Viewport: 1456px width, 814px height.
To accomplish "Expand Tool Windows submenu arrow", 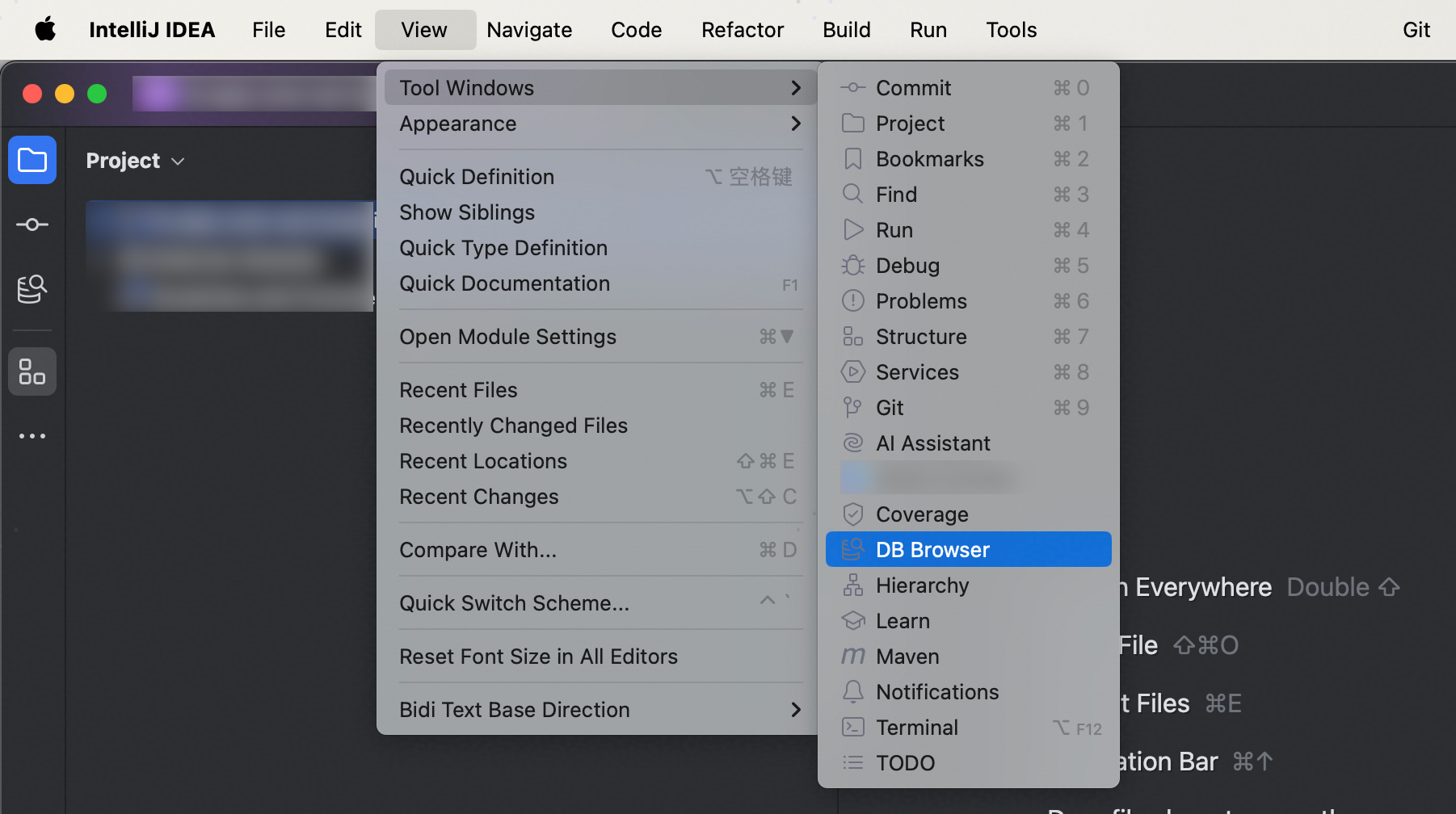I will (796, 87).
